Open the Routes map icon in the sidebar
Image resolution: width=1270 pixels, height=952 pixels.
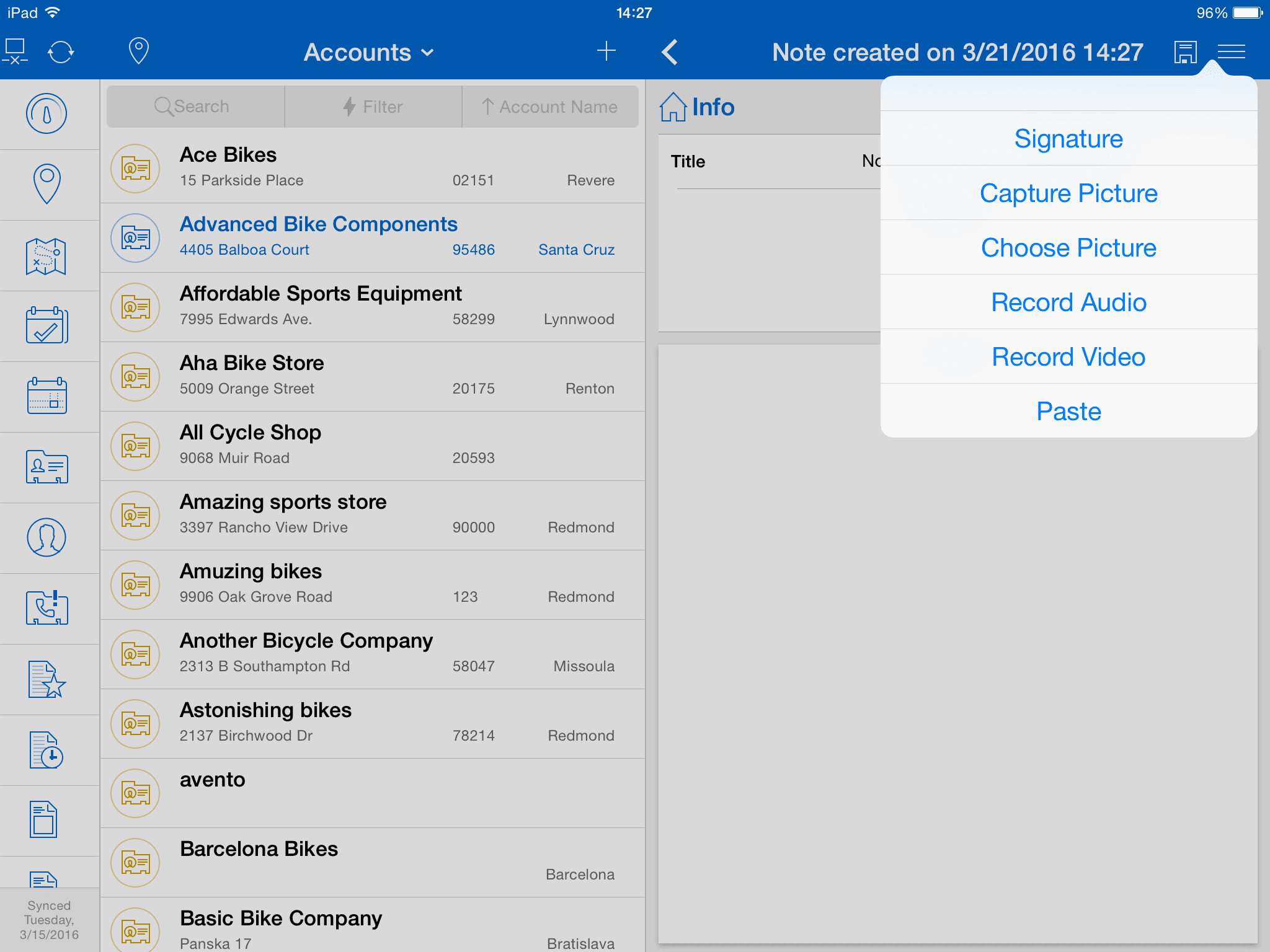[x=47, y=255]
